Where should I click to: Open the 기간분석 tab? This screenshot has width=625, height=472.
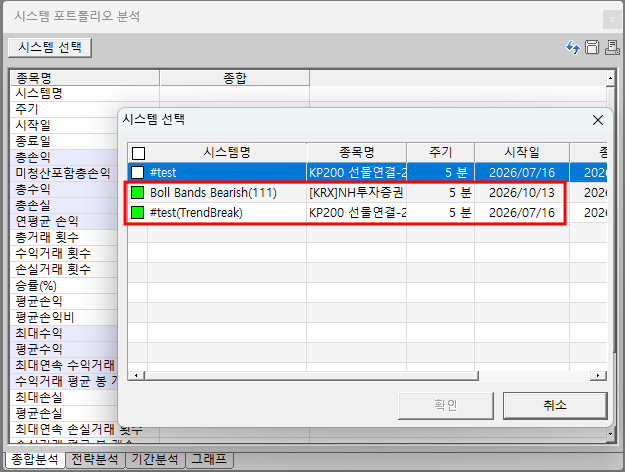(155, 459)
